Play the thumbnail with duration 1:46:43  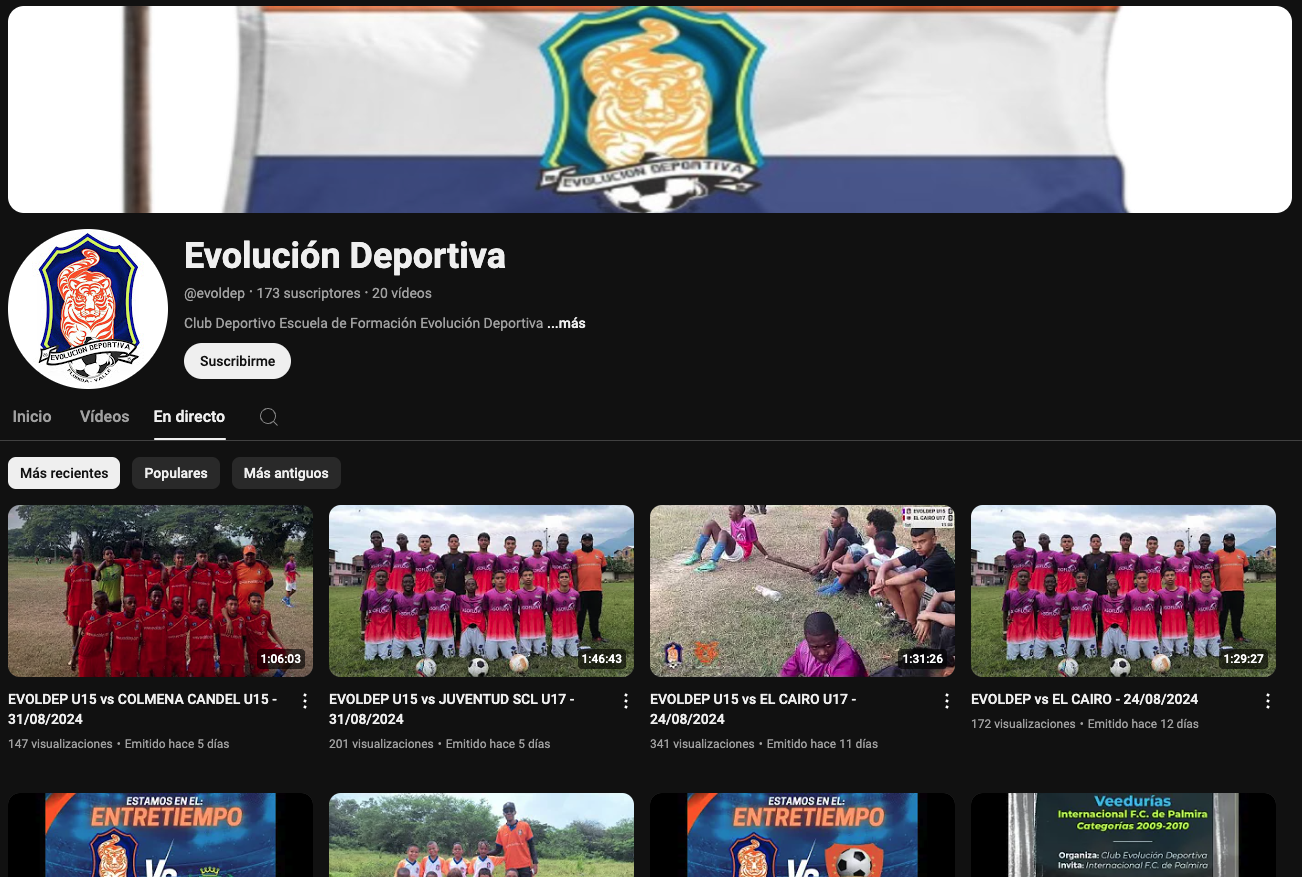(x=481, y=591)
